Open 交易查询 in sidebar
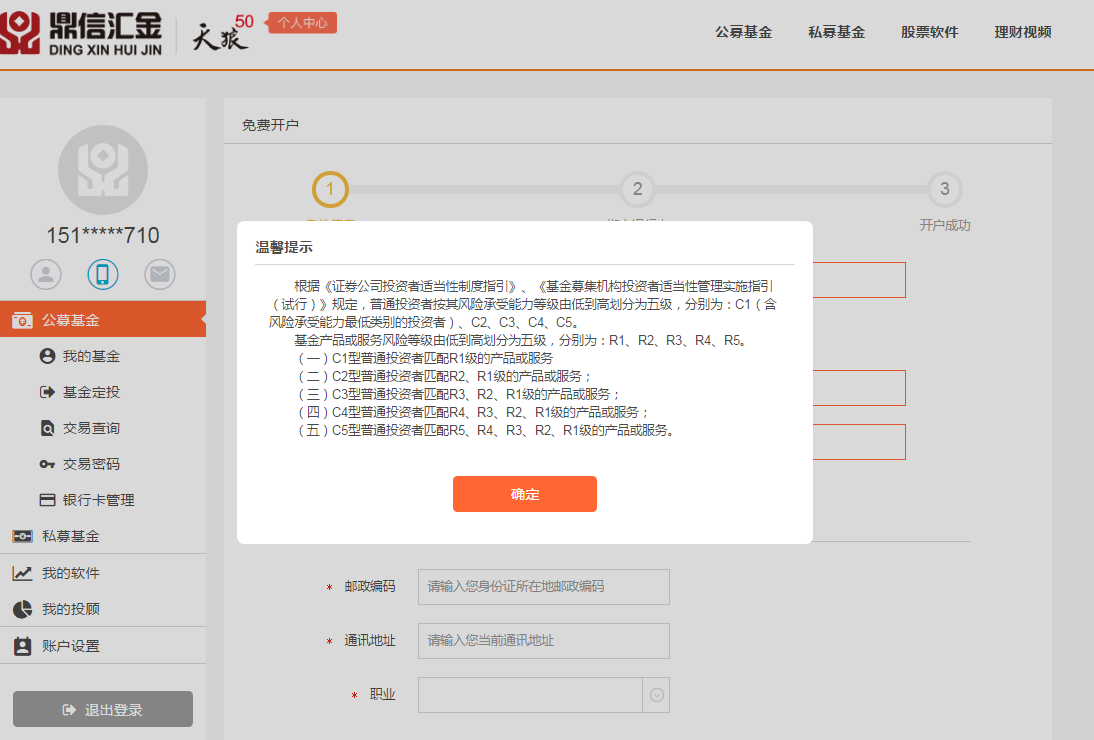 pyautogui.click(x=90, y=428)
